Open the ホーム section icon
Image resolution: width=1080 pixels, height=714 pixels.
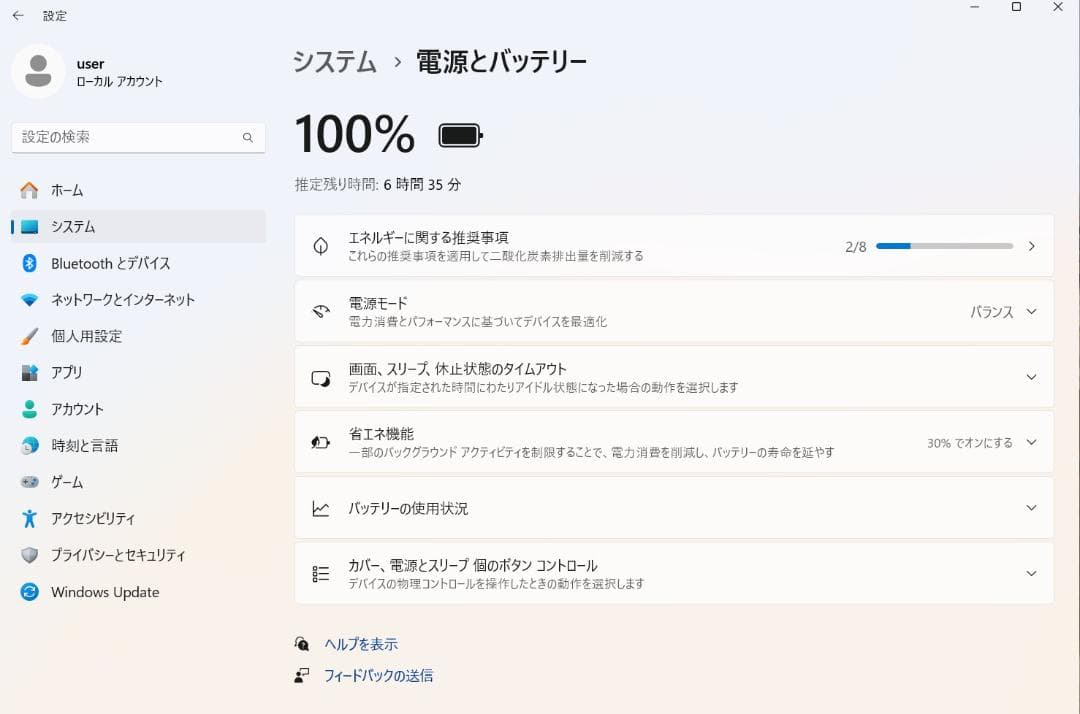click(28, 190)
